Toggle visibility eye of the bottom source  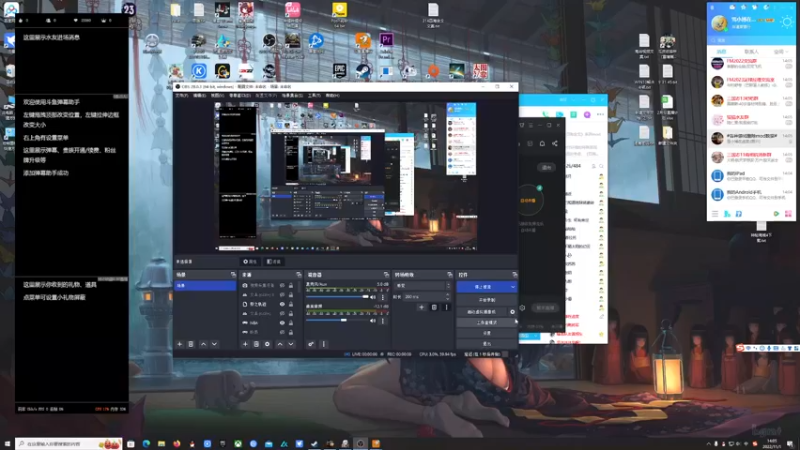(x=282, y=332)
